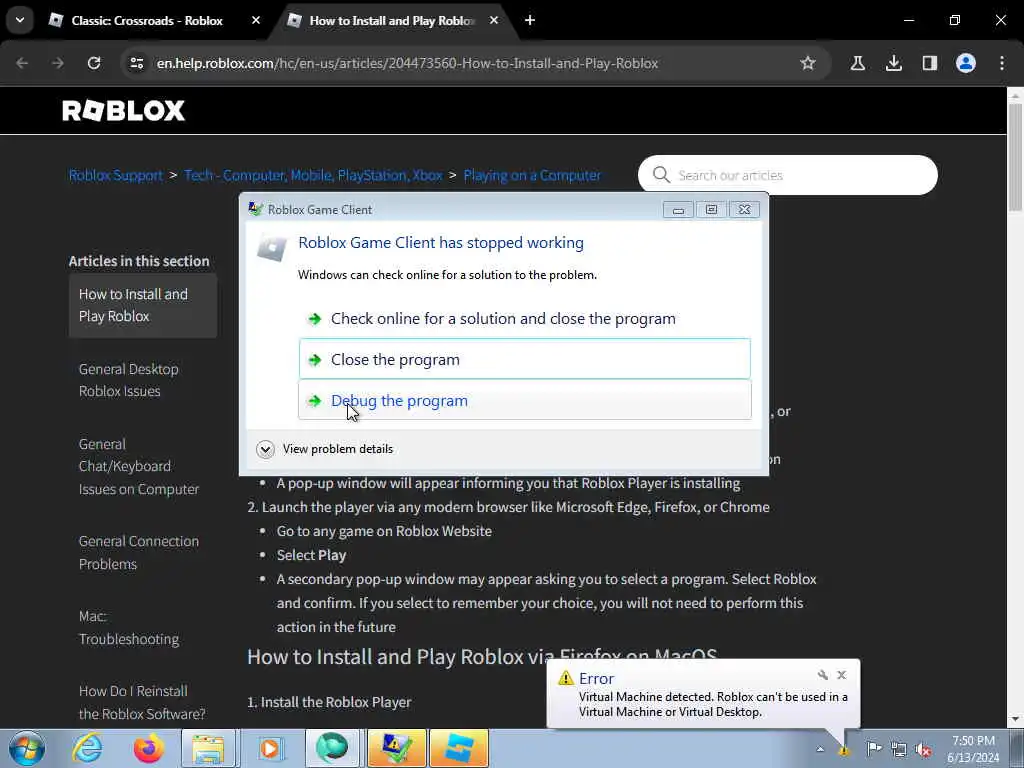Open the green round browser taskbar icon

tap(332, 748)
